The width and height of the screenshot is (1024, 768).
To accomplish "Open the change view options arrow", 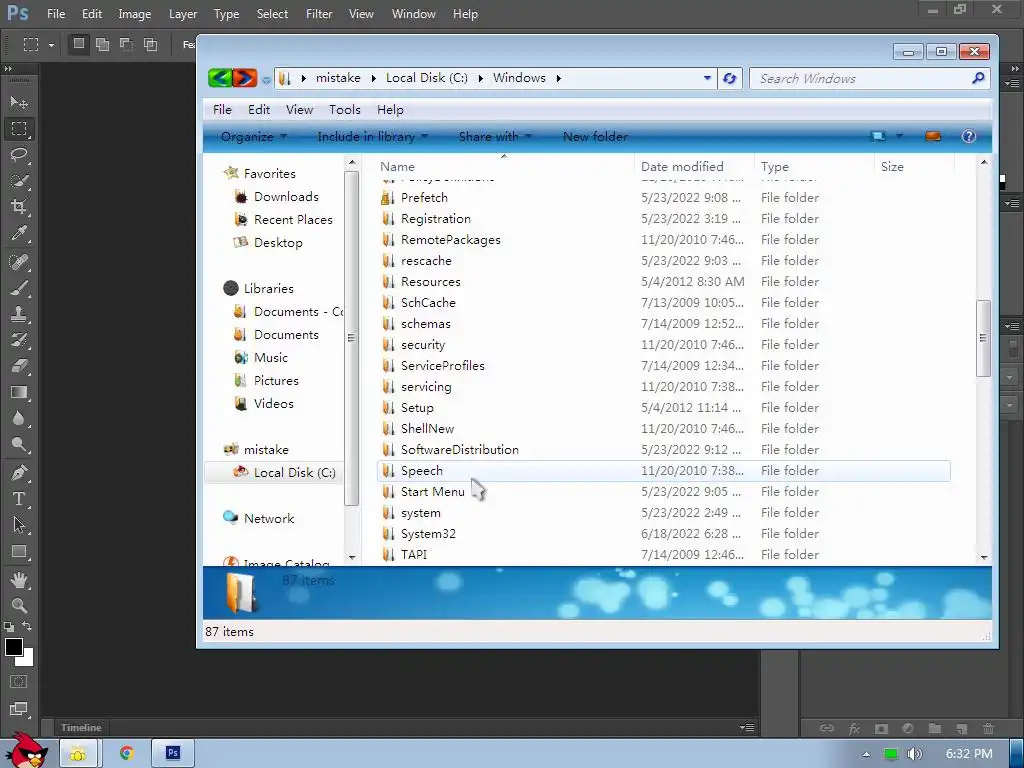I will [x=899, y=136].
